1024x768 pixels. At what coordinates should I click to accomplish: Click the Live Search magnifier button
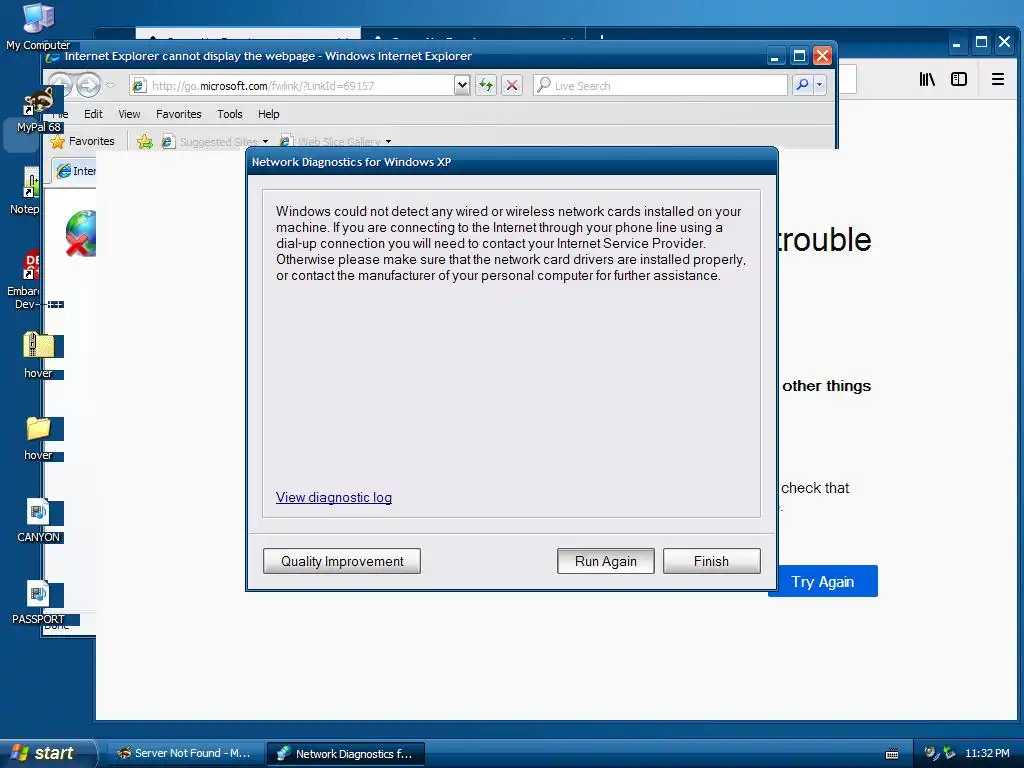coord(802,85)
